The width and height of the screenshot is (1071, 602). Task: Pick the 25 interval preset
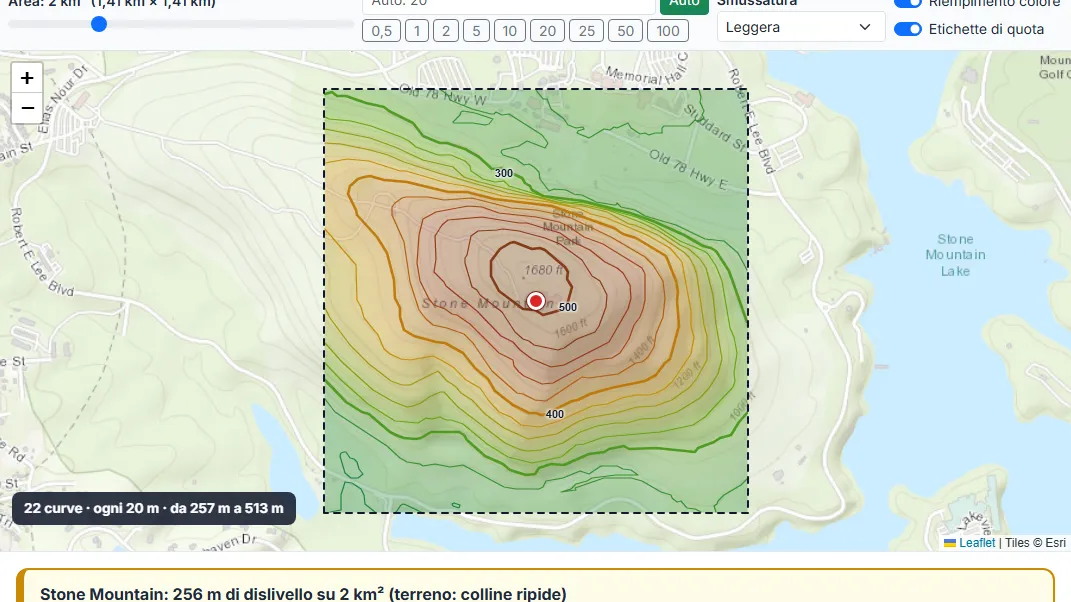(587, 31)
